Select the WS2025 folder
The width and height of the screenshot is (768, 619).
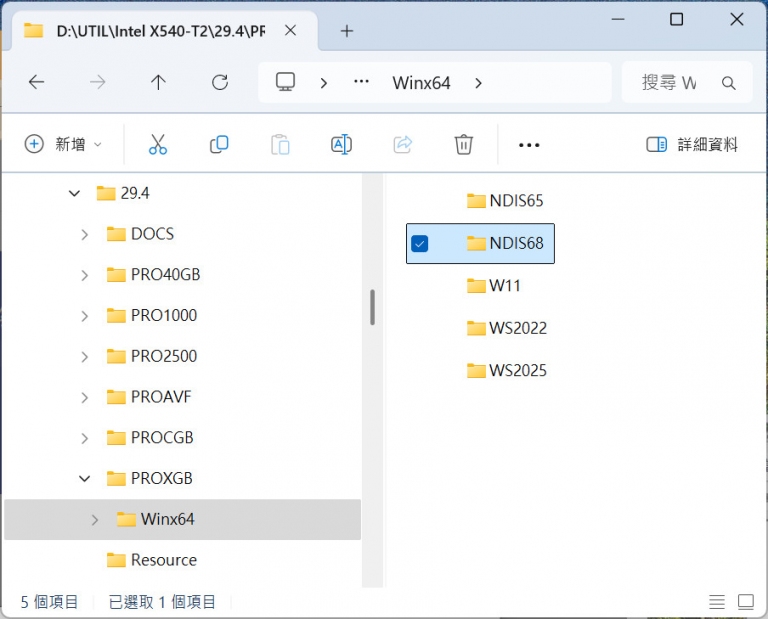tap(506, 370)
